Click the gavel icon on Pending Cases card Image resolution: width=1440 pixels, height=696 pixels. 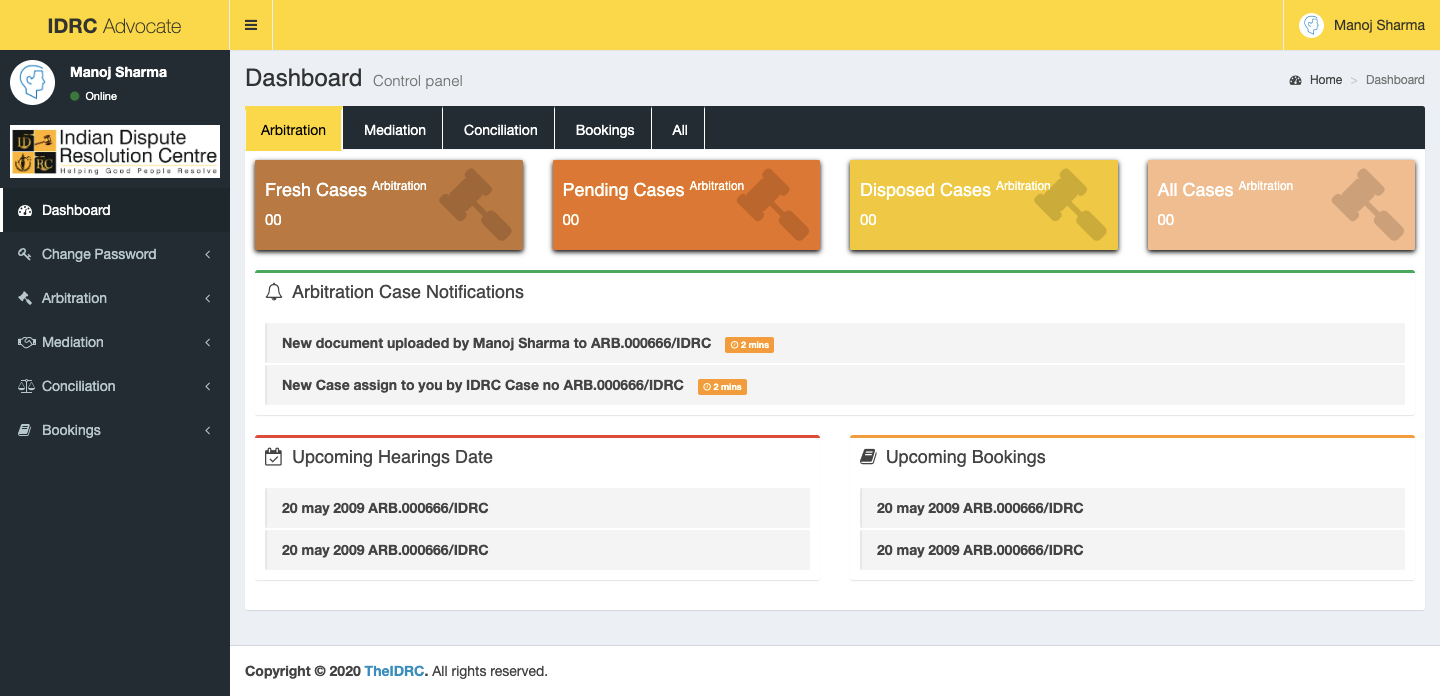773,204
